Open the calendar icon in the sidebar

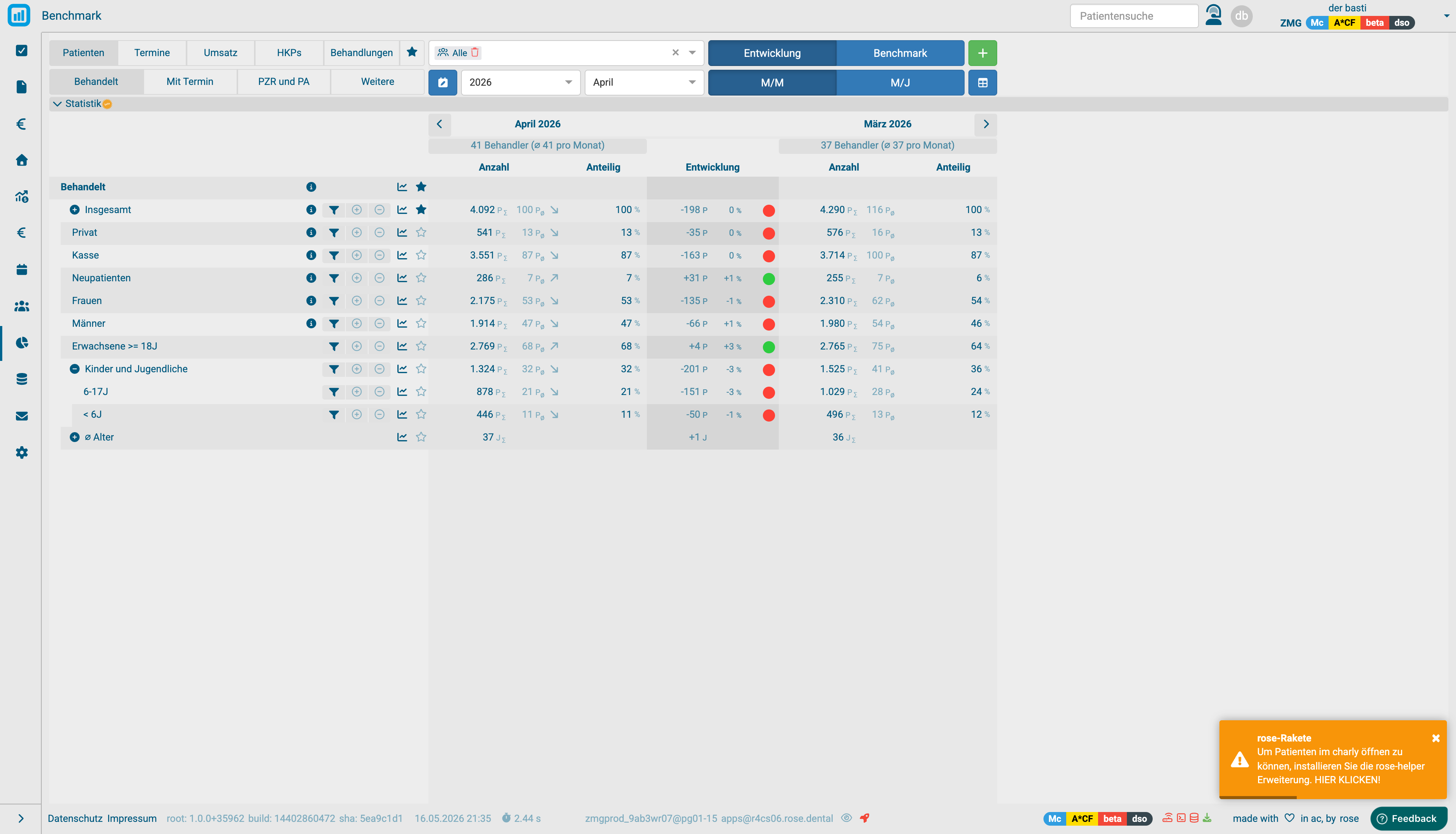click(x=22, y=269)
